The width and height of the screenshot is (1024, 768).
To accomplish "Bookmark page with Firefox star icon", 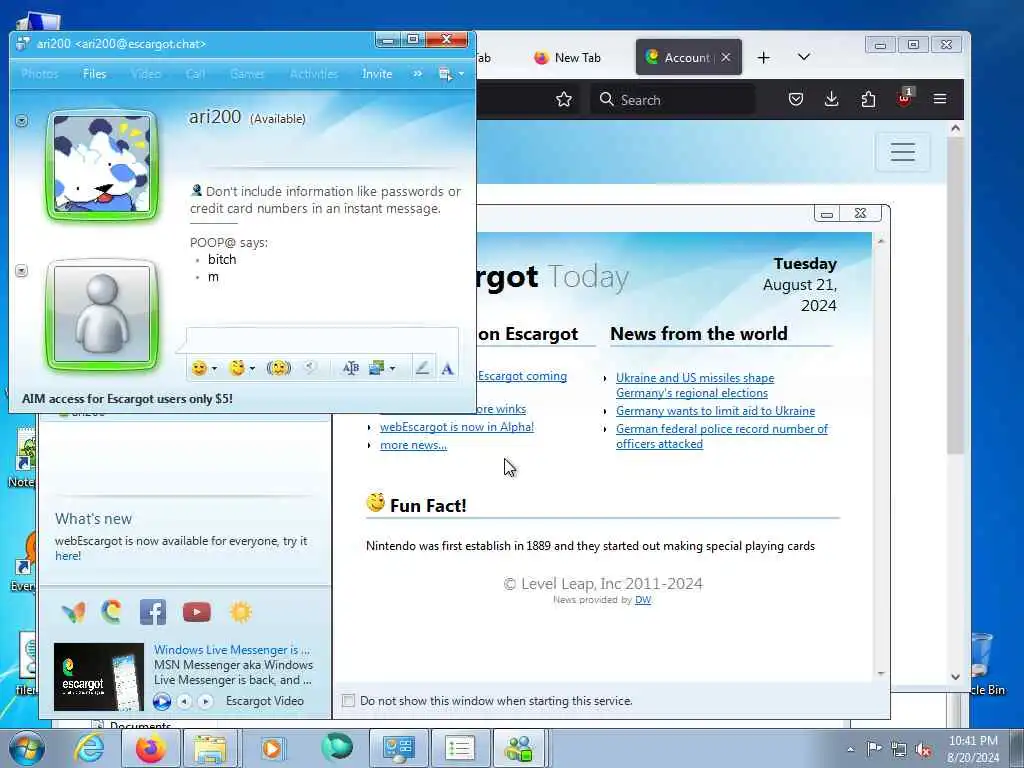I will coord(564,99).
